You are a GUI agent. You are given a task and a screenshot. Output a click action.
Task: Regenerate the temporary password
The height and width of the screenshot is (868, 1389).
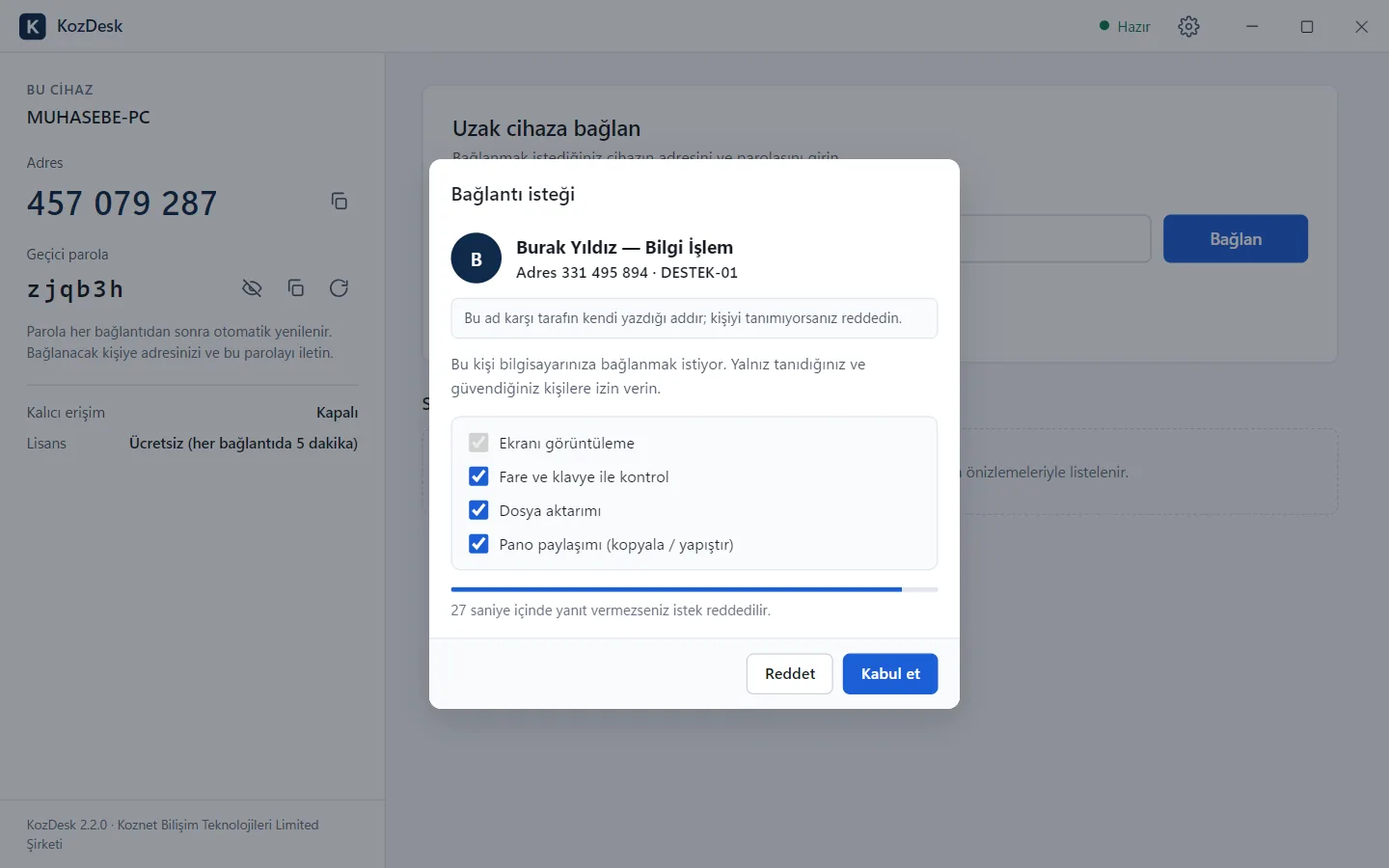click(x=339, y=288)
